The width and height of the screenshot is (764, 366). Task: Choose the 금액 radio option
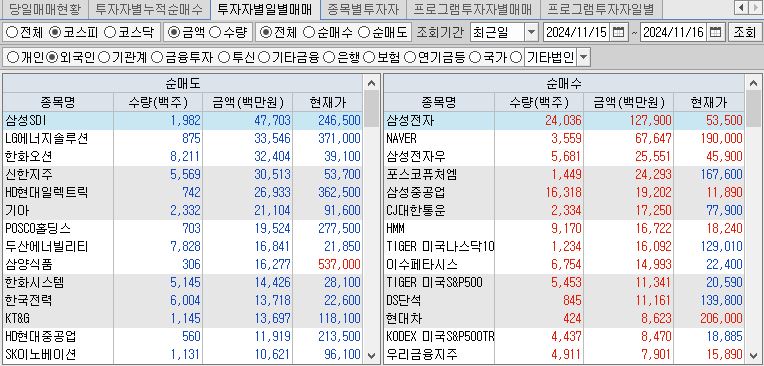point(173,33)
